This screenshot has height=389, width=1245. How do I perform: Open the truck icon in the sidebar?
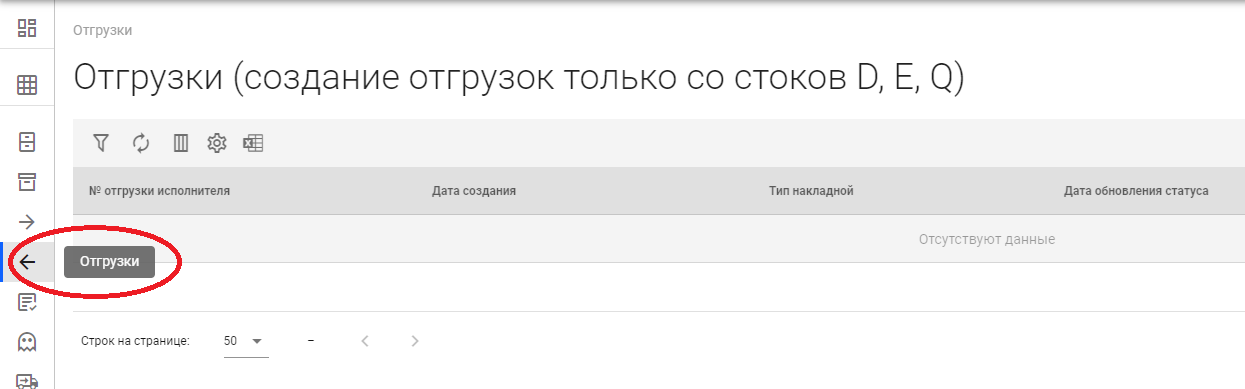click(27, 381)
